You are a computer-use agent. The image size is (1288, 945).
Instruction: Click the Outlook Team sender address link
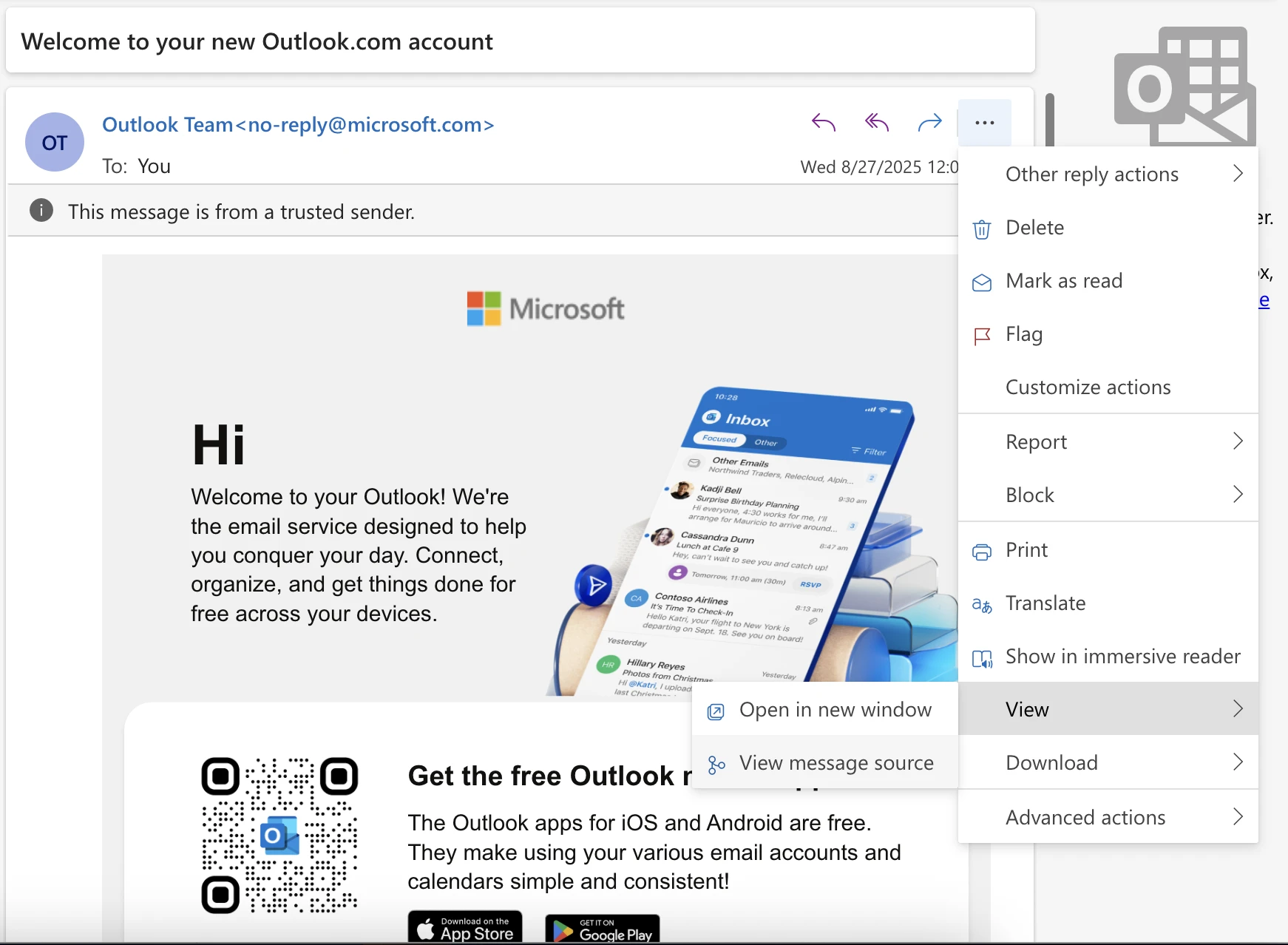click(x=298, y=125)
